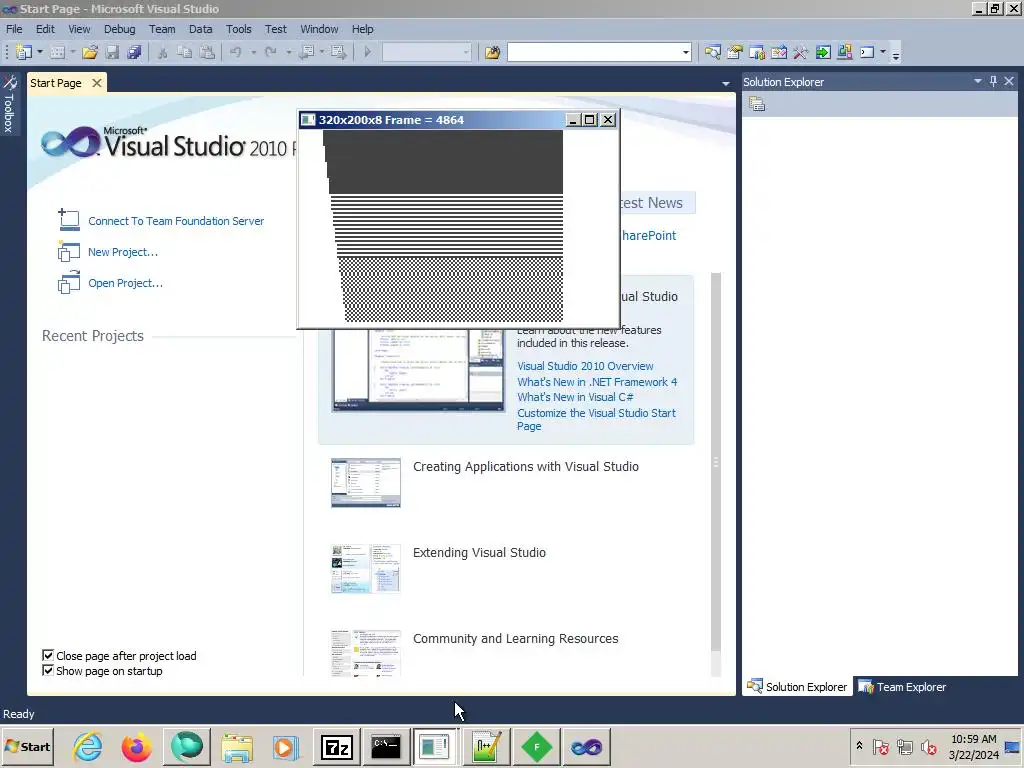Open the Start Page toolbar icon
This screenshot has height=768, width=1024.
click(823, 52)
